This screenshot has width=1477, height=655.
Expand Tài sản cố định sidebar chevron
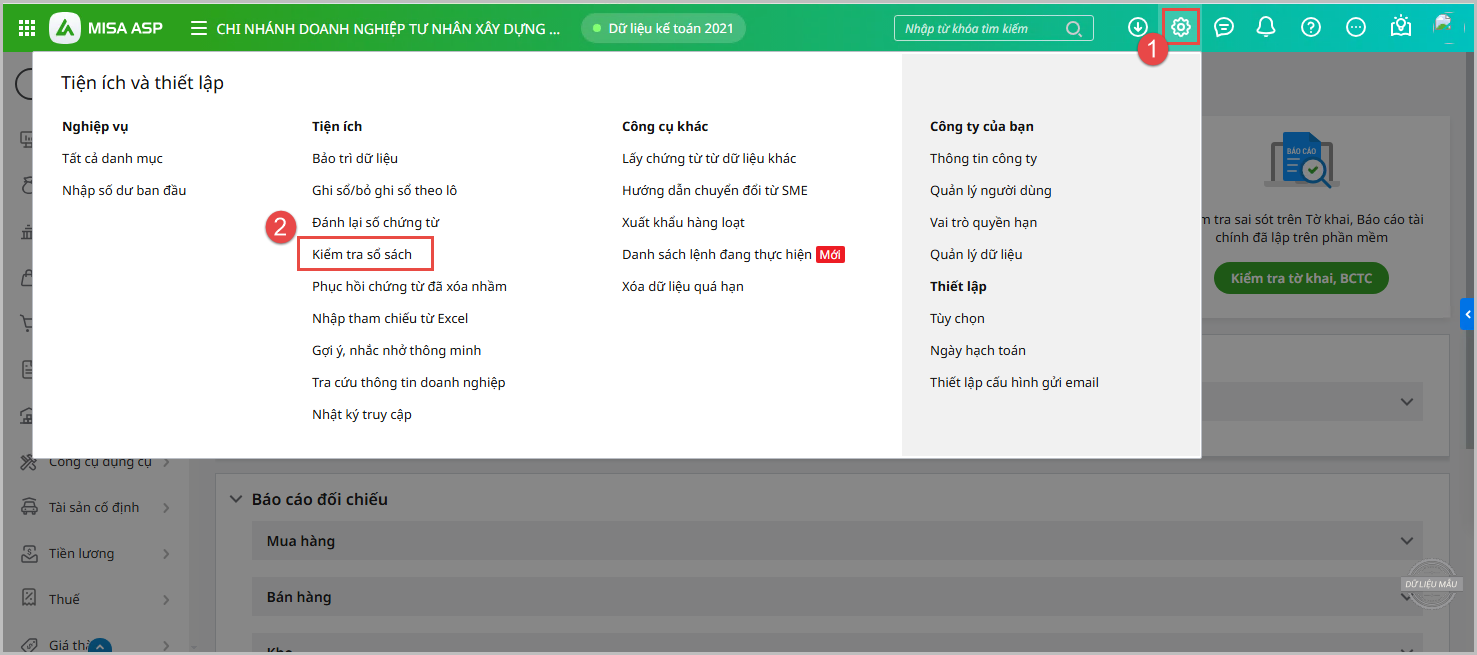click(166, 507)
